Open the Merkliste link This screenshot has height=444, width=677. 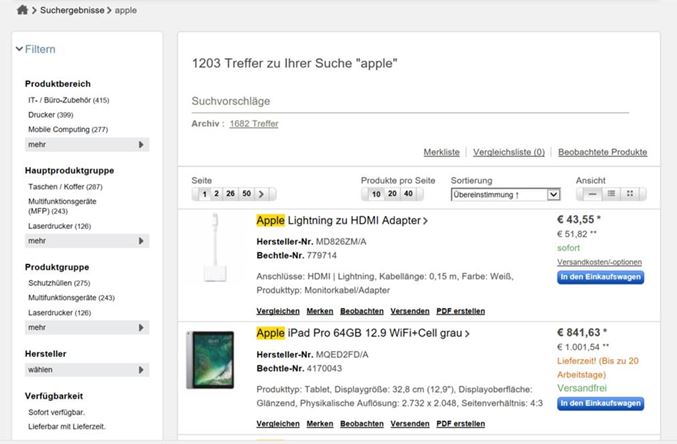441,152
